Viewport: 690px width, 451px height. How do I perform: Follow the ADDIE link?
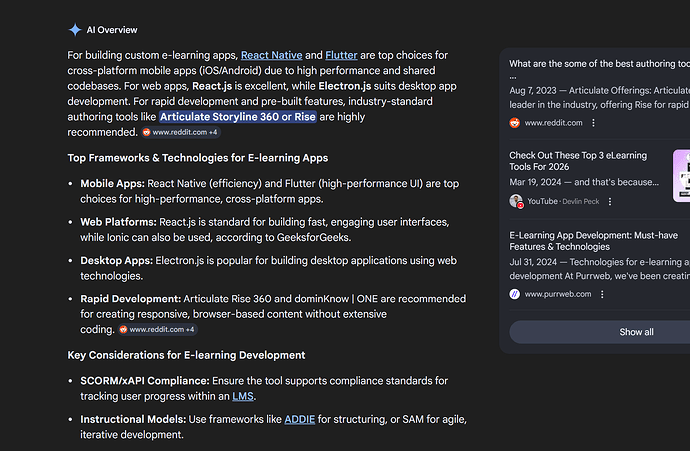pyautogui.click(x=299, y=420)
